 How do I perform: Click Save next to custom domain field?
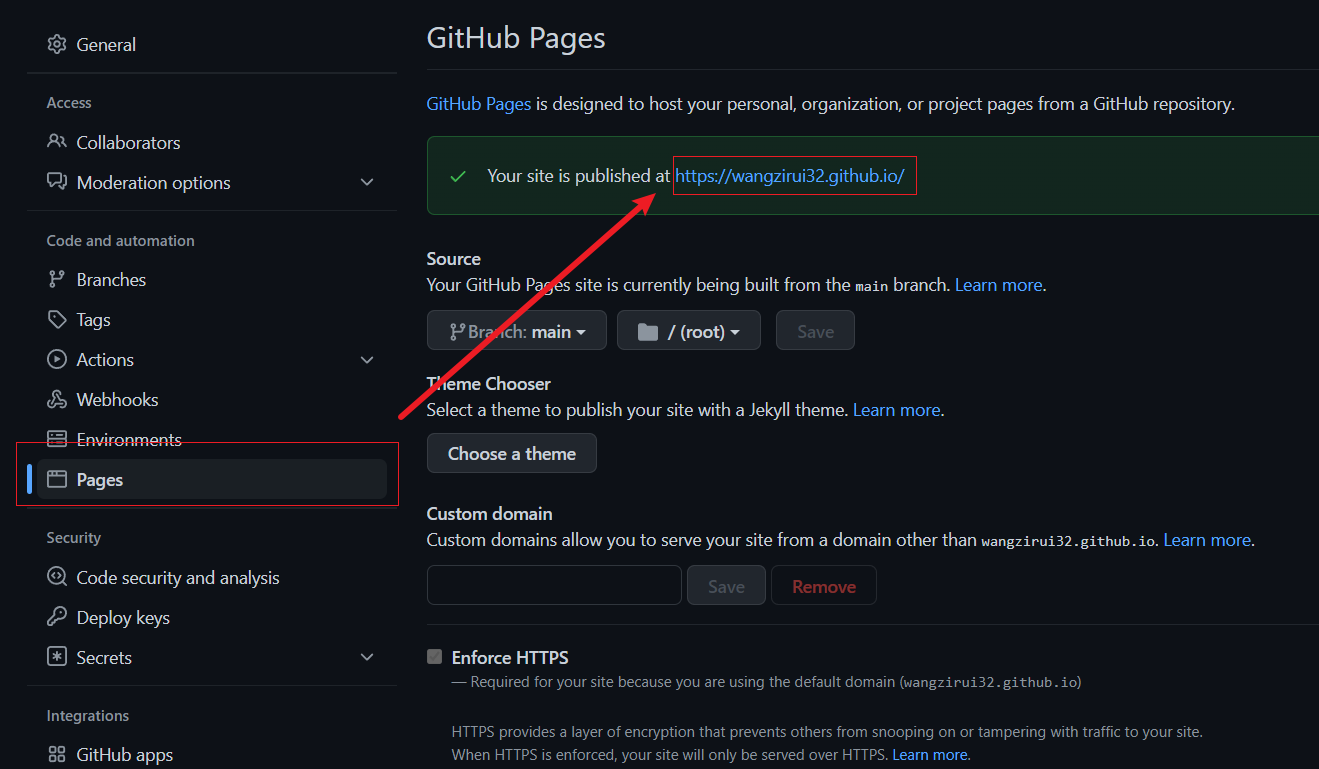pyautogui.click(x=726, y=585)
